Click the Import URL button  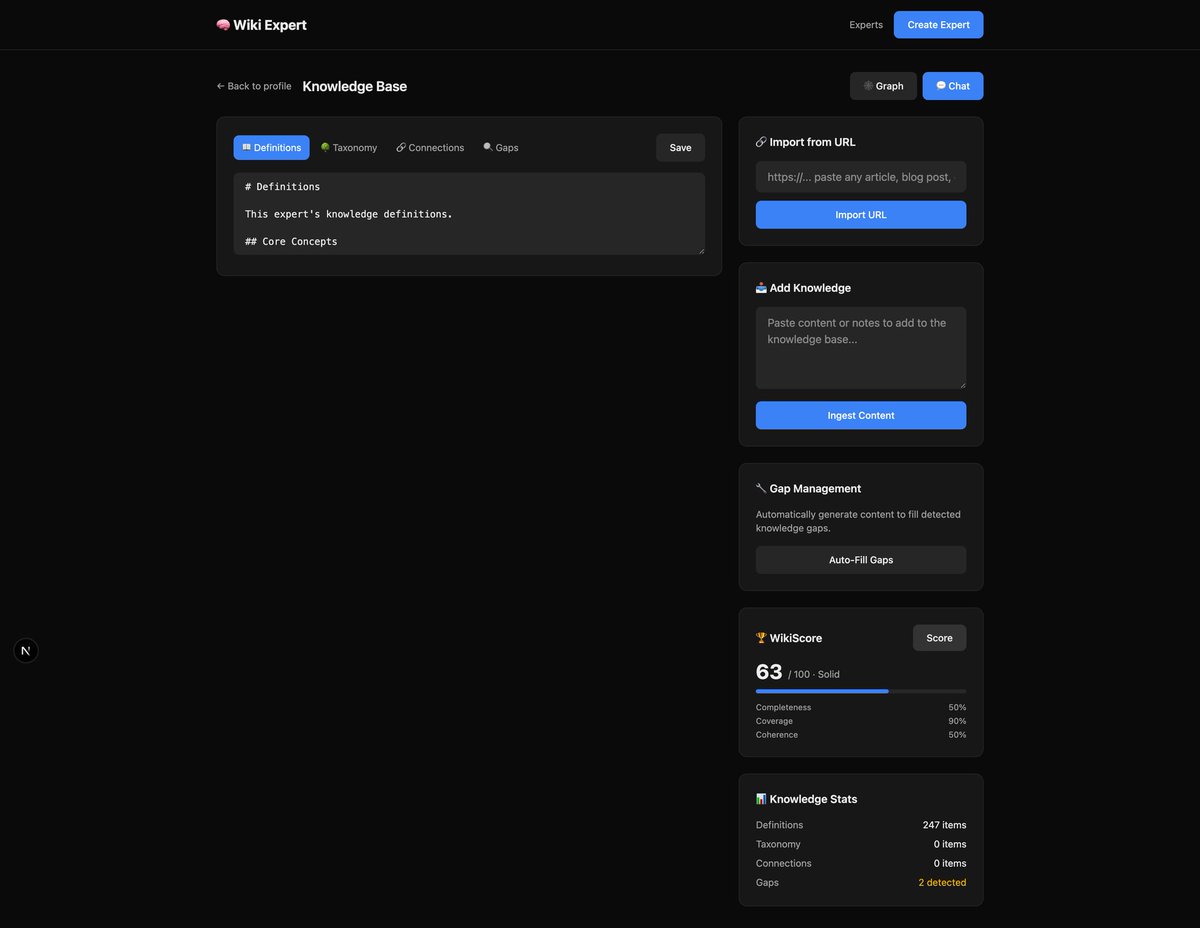coord(861,215)
